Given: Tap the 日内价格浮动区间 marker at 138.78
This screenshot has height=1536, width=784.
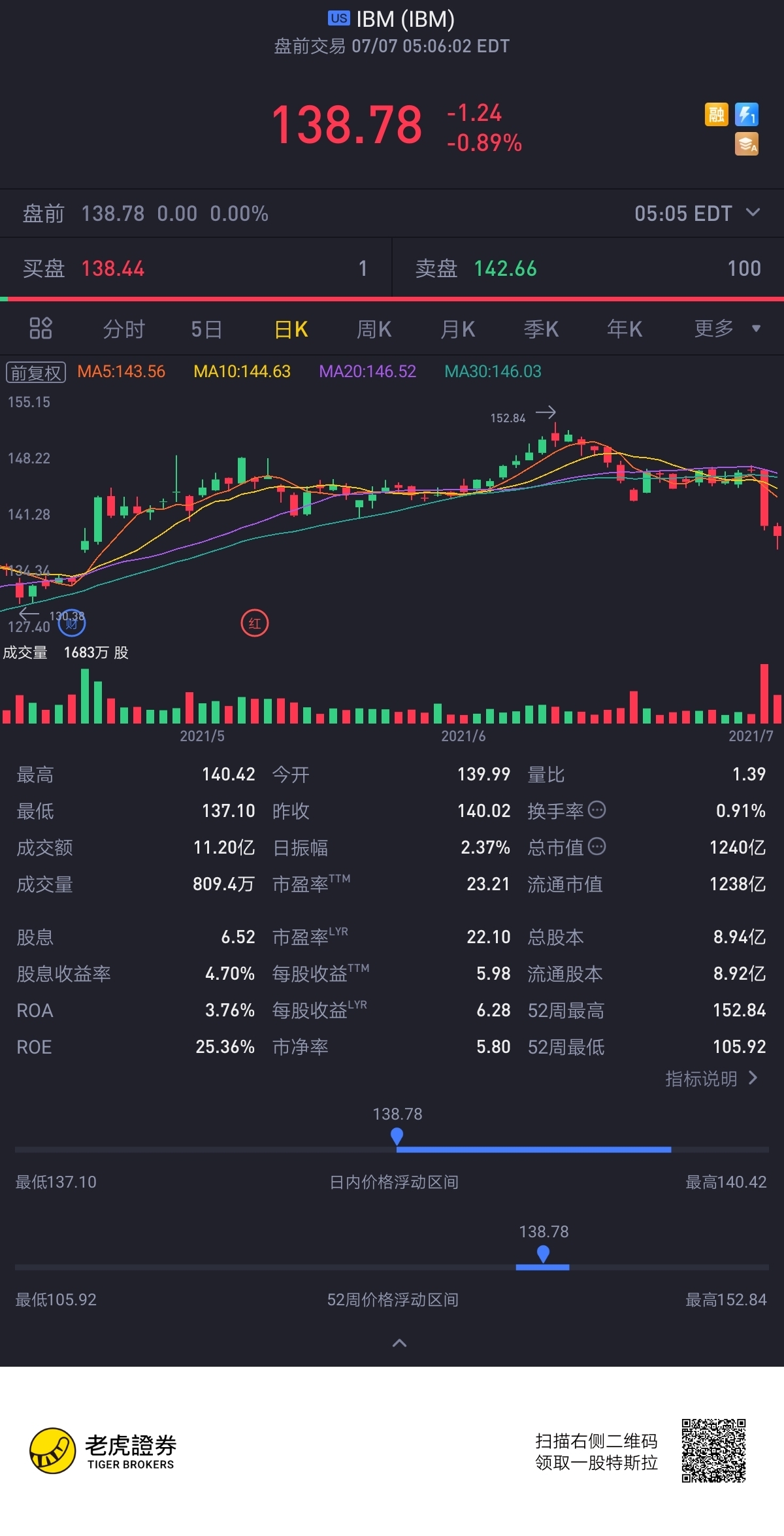Looking at the screenshot, I should [397, 1137].
